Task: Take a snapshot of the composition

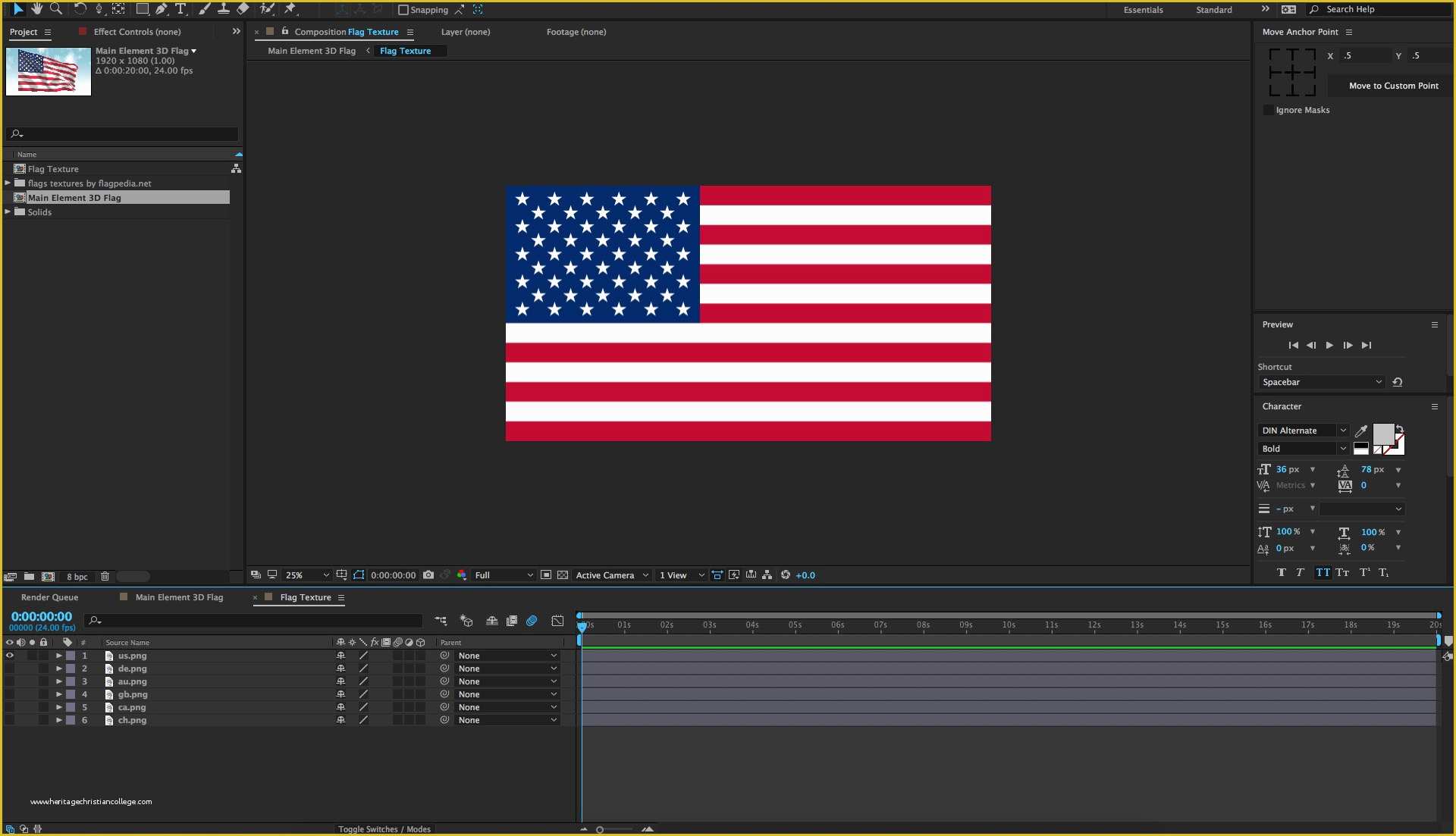Action: 428,575
